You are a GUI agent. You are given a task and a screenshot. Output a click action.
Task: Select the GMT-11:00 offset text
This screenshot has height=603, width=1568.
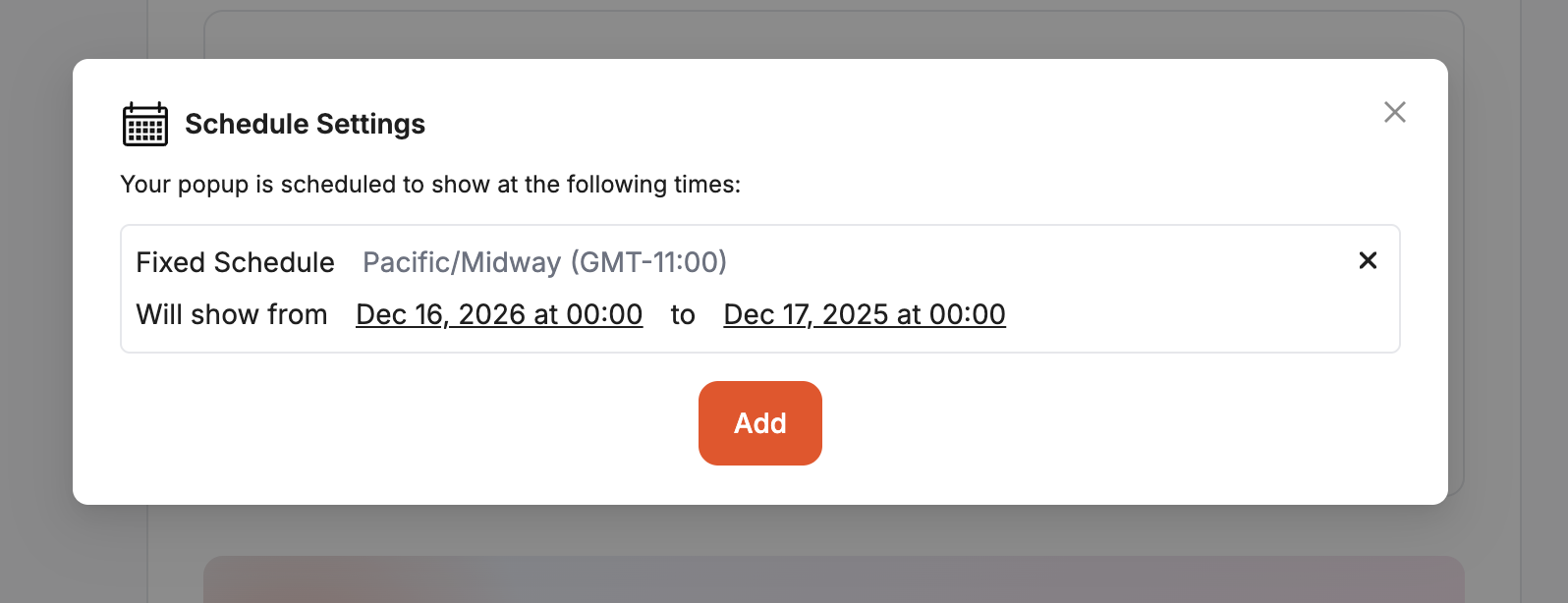(x=650, y=262)
